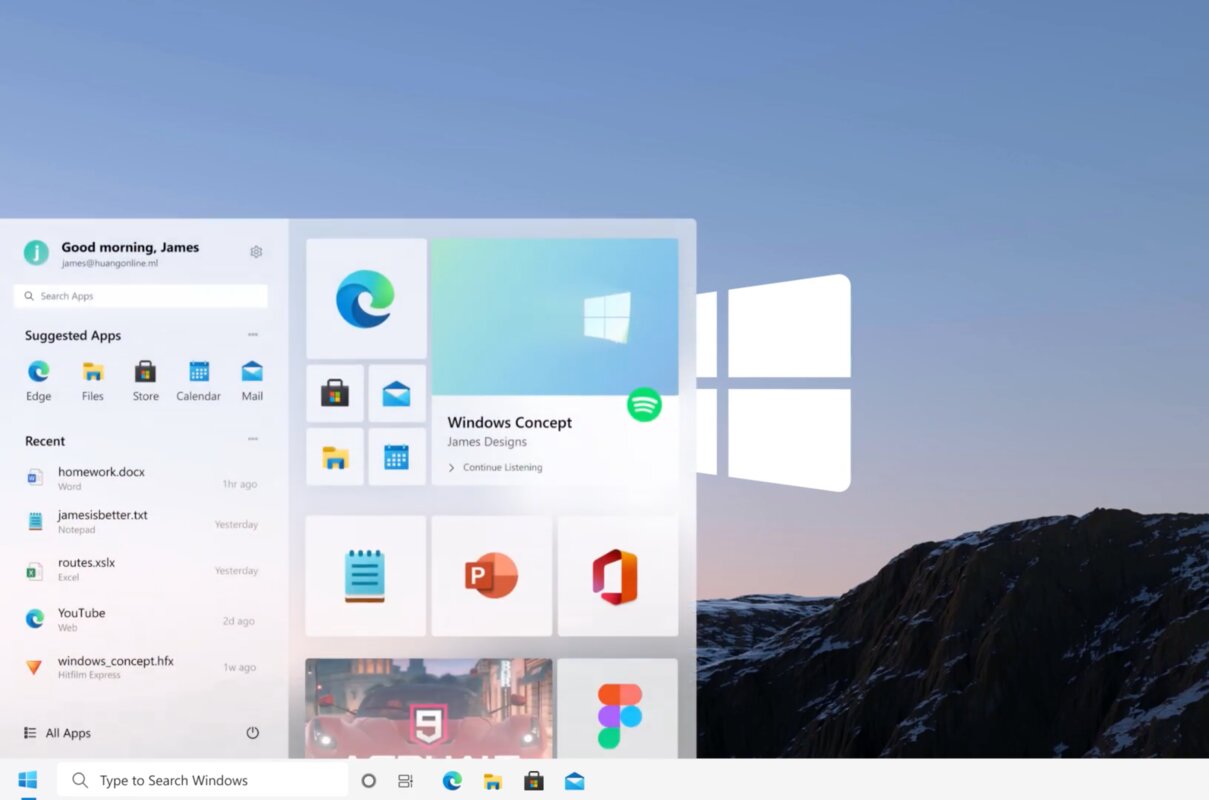The height and width of the screenshot is (800, 1209).
Task: Click the Type to Search Windows box
Action: pyautogui.click(x=202, y=780)
